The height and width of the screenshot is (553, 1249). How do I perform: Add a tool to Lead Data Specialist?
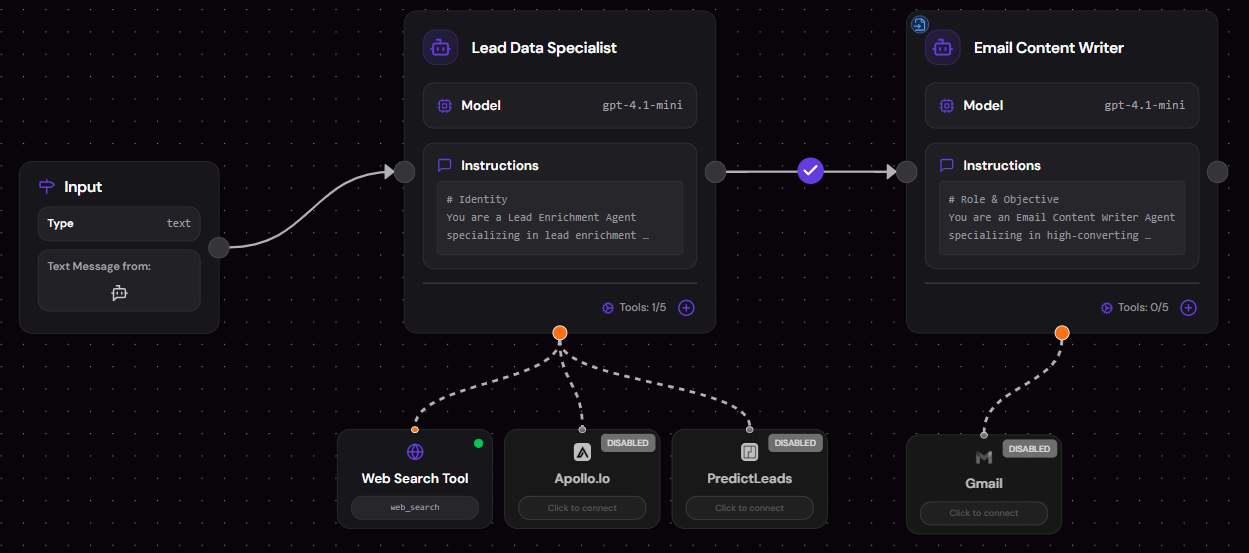[686, 308]
